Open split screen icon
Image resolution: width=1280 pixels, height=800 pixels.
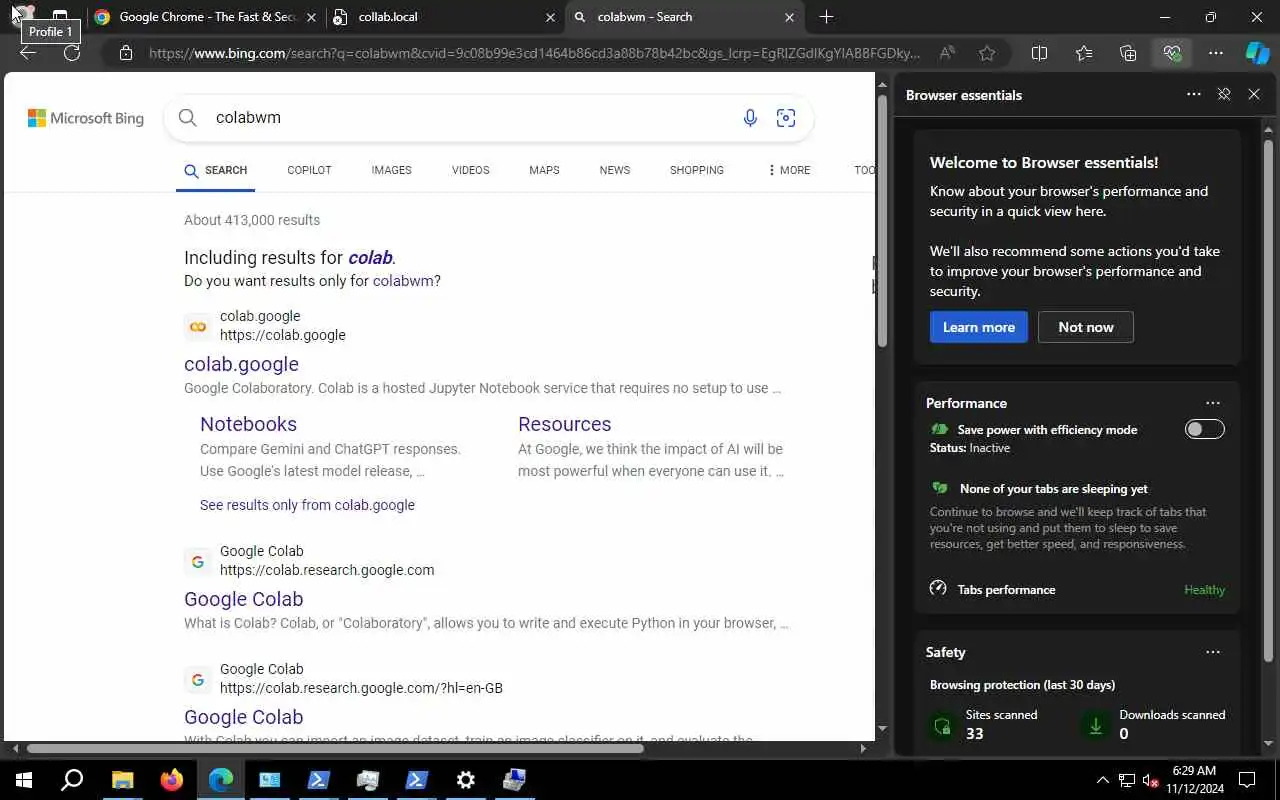tap(1039, 53)
